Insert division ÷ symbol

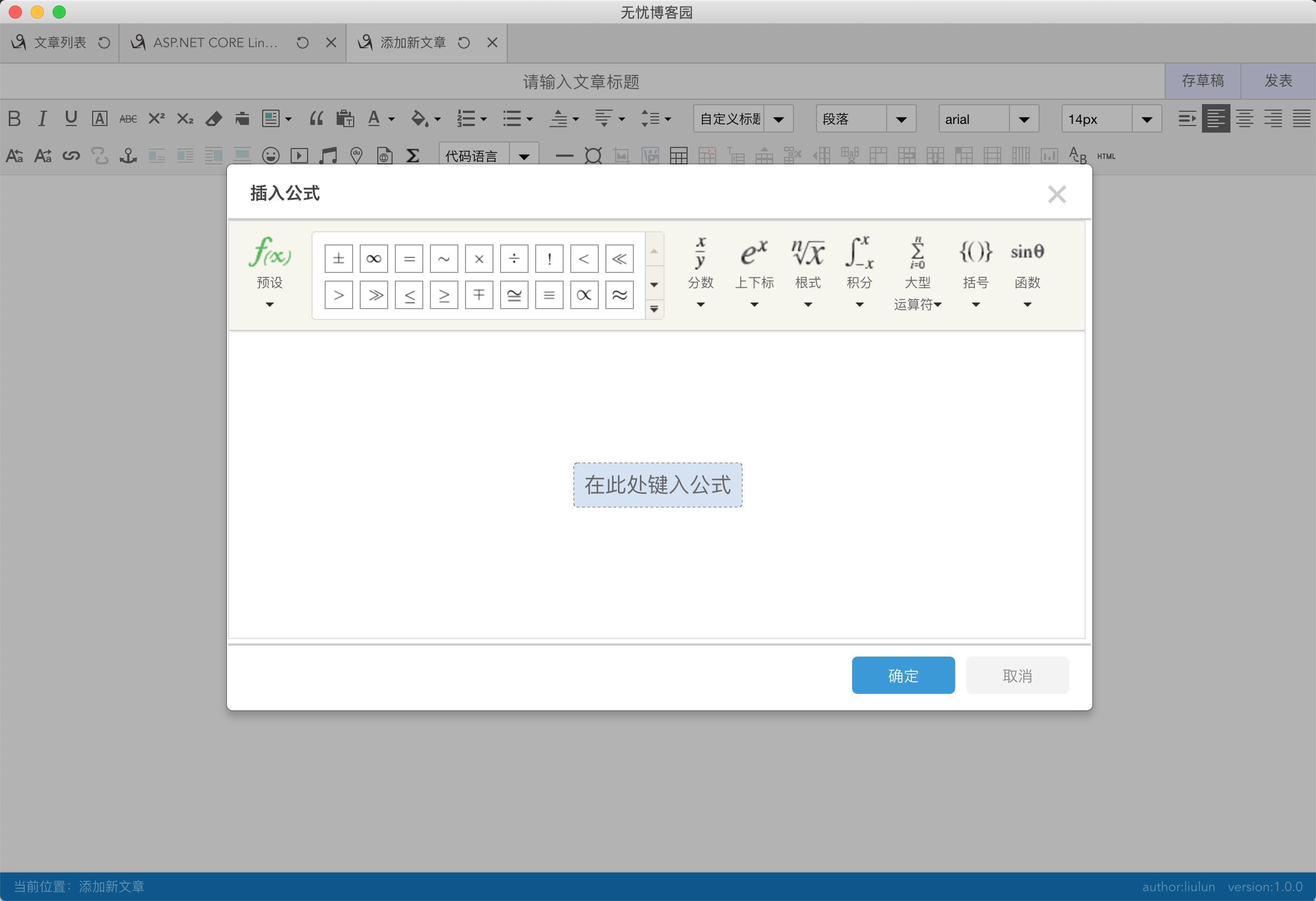[514, 259]
